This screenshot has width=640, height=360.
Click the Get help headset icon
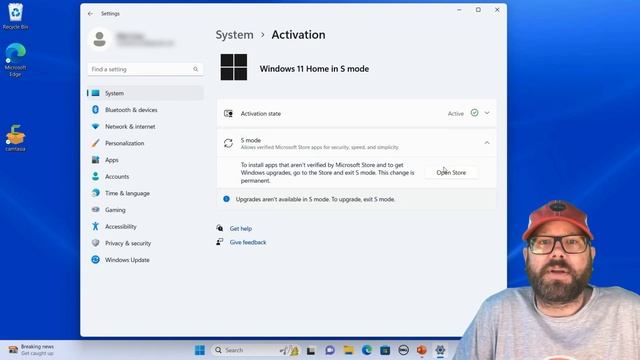(x=220, y=228)
